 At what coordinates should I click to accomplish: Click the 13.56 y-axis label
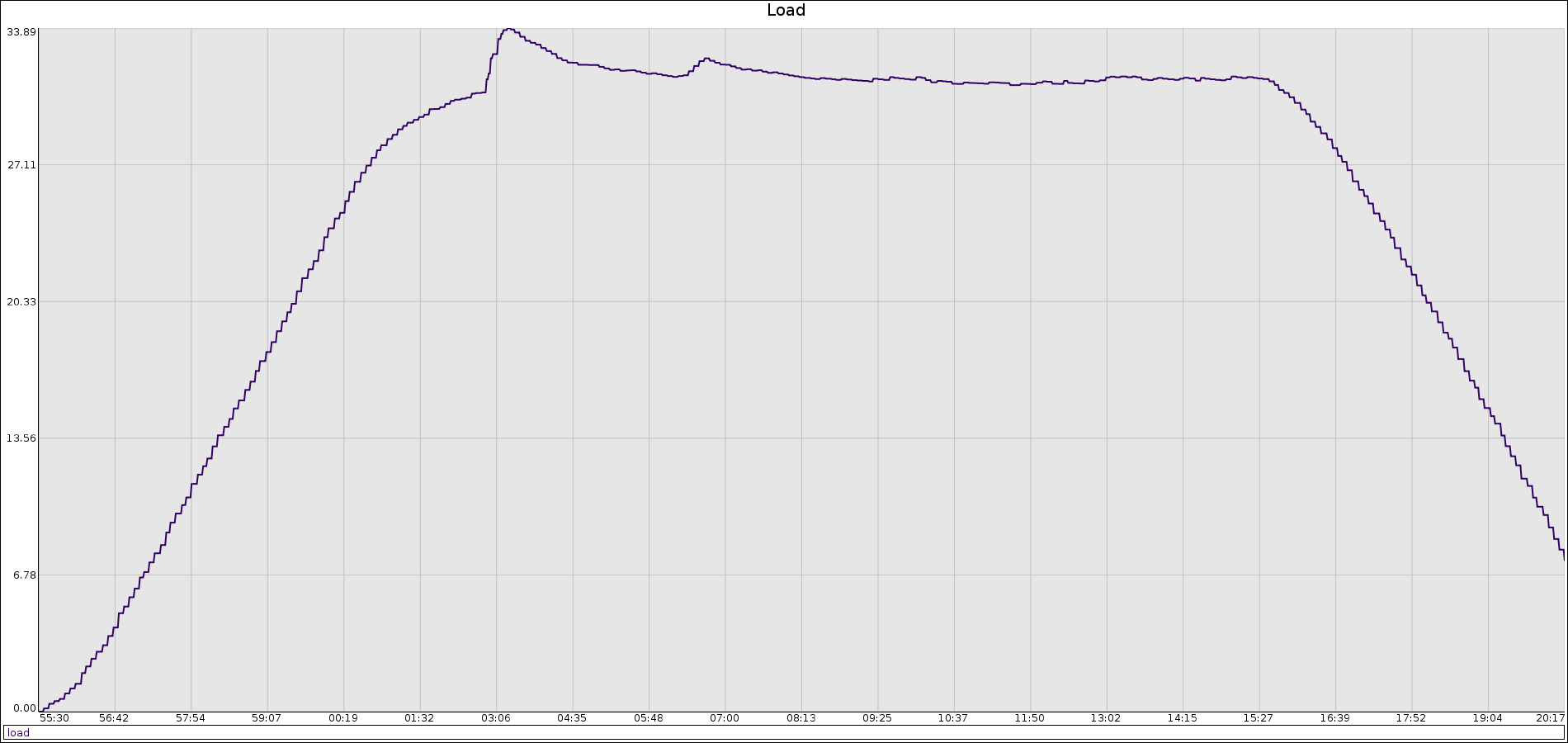click(21, 438)
